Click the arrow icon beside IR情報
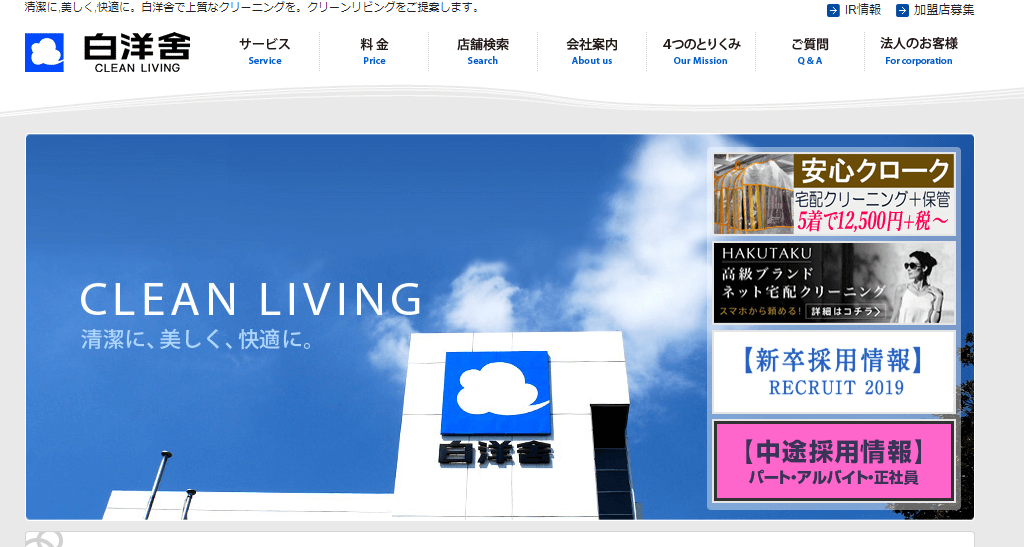Image resolution: width=1024 pixels, height=547 pixels. pyautogui.click(x=833, y=10)
